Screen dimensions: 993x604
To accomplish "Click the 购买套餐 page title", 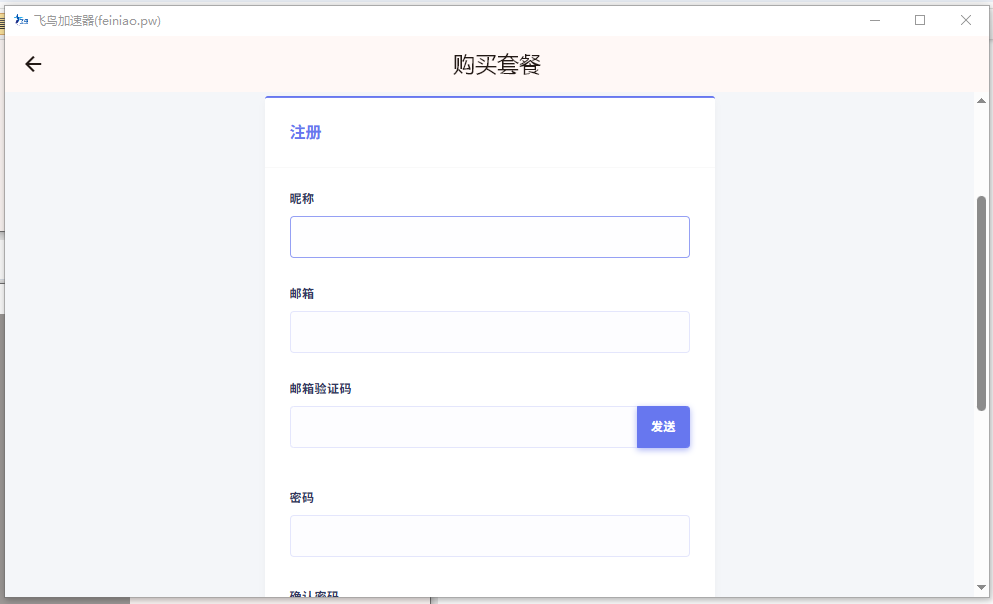I will tap(496, 65).
